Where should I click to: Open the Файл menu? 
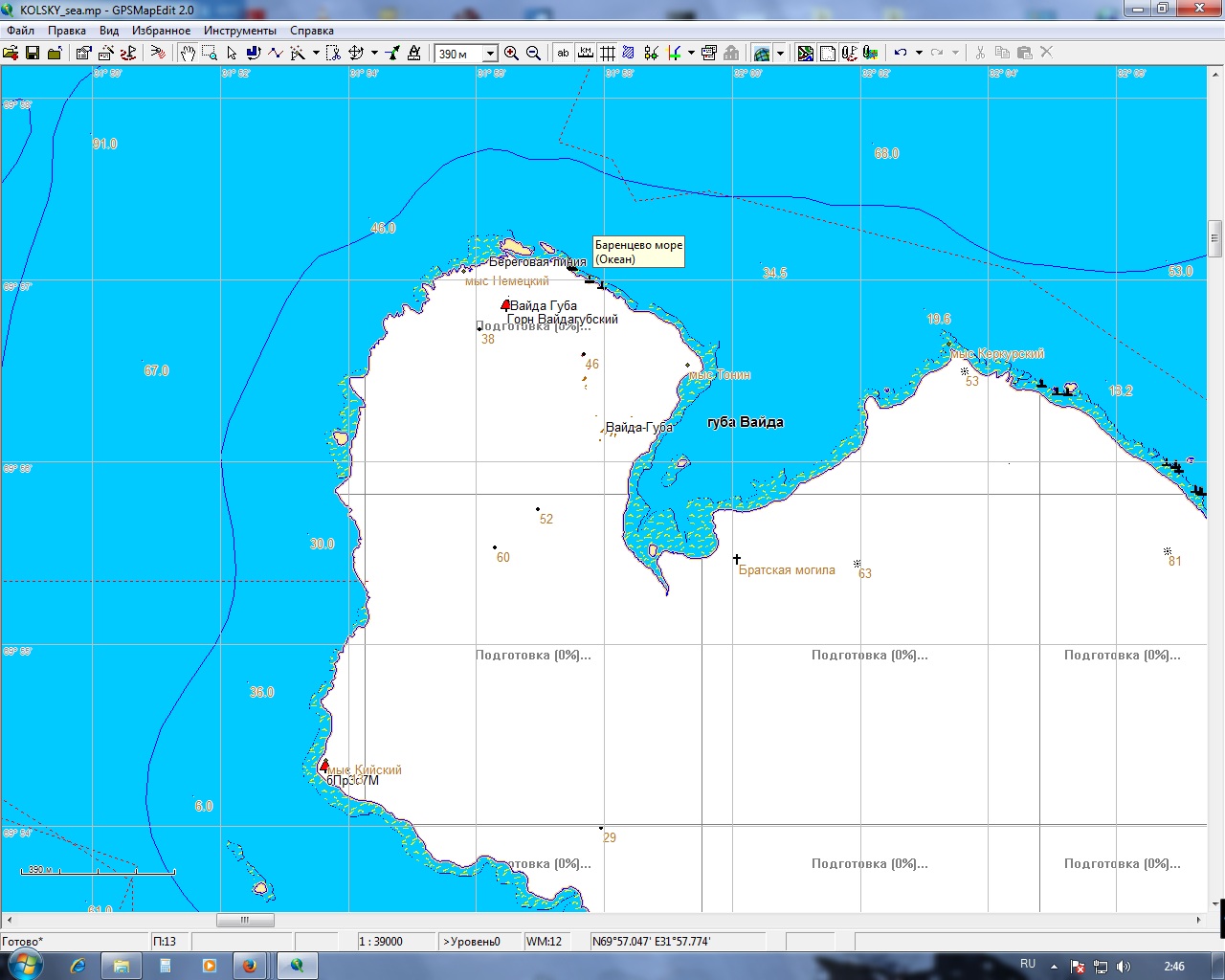[20, 31]
